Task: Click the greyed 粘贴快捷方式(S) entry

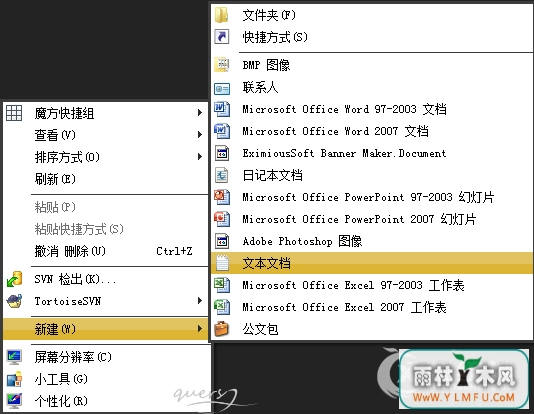Action: pyautogui.click(x=106, y=229)
